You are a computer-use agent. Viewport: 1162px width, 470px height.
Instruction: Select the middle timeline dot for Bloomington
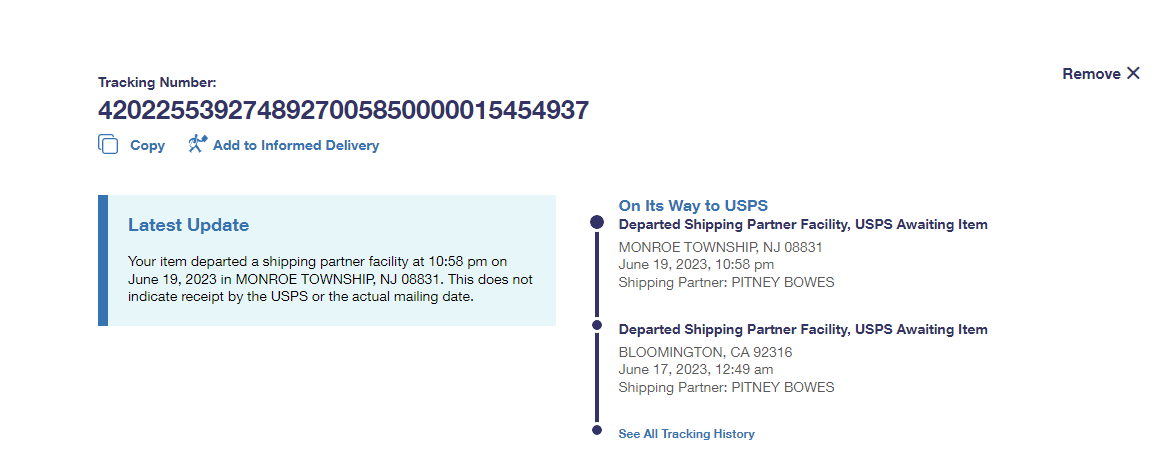point(597,325)
